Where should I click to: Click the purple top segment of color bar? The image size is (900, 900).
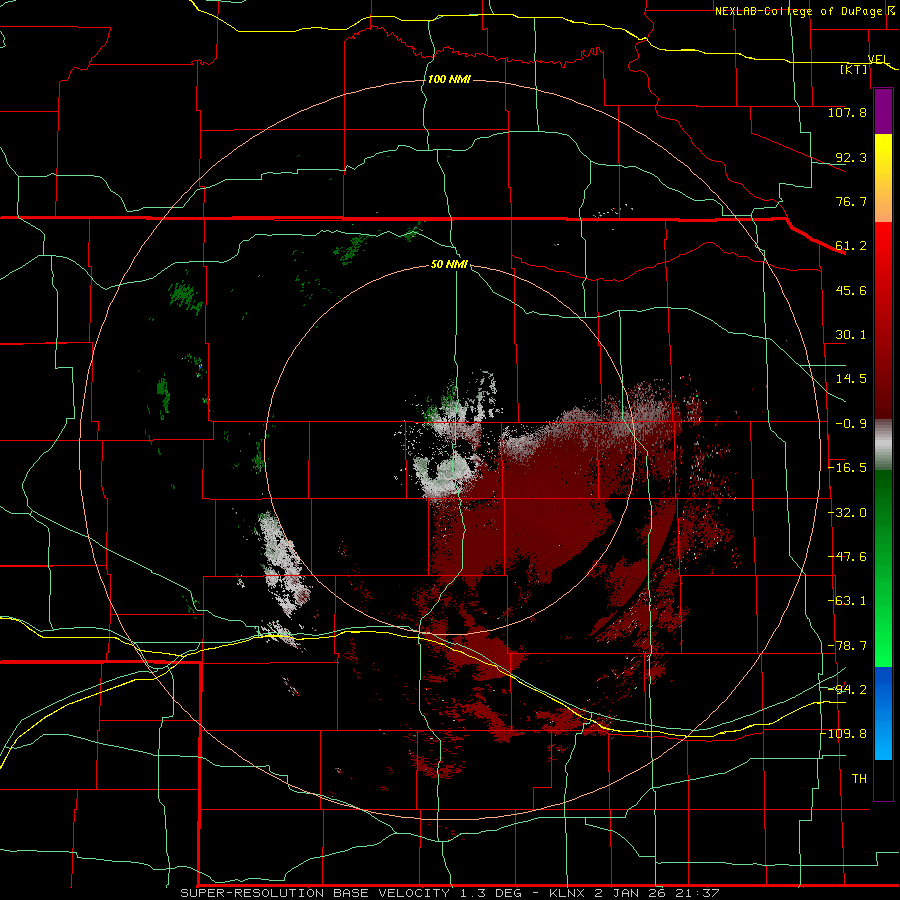coord(883,111)
